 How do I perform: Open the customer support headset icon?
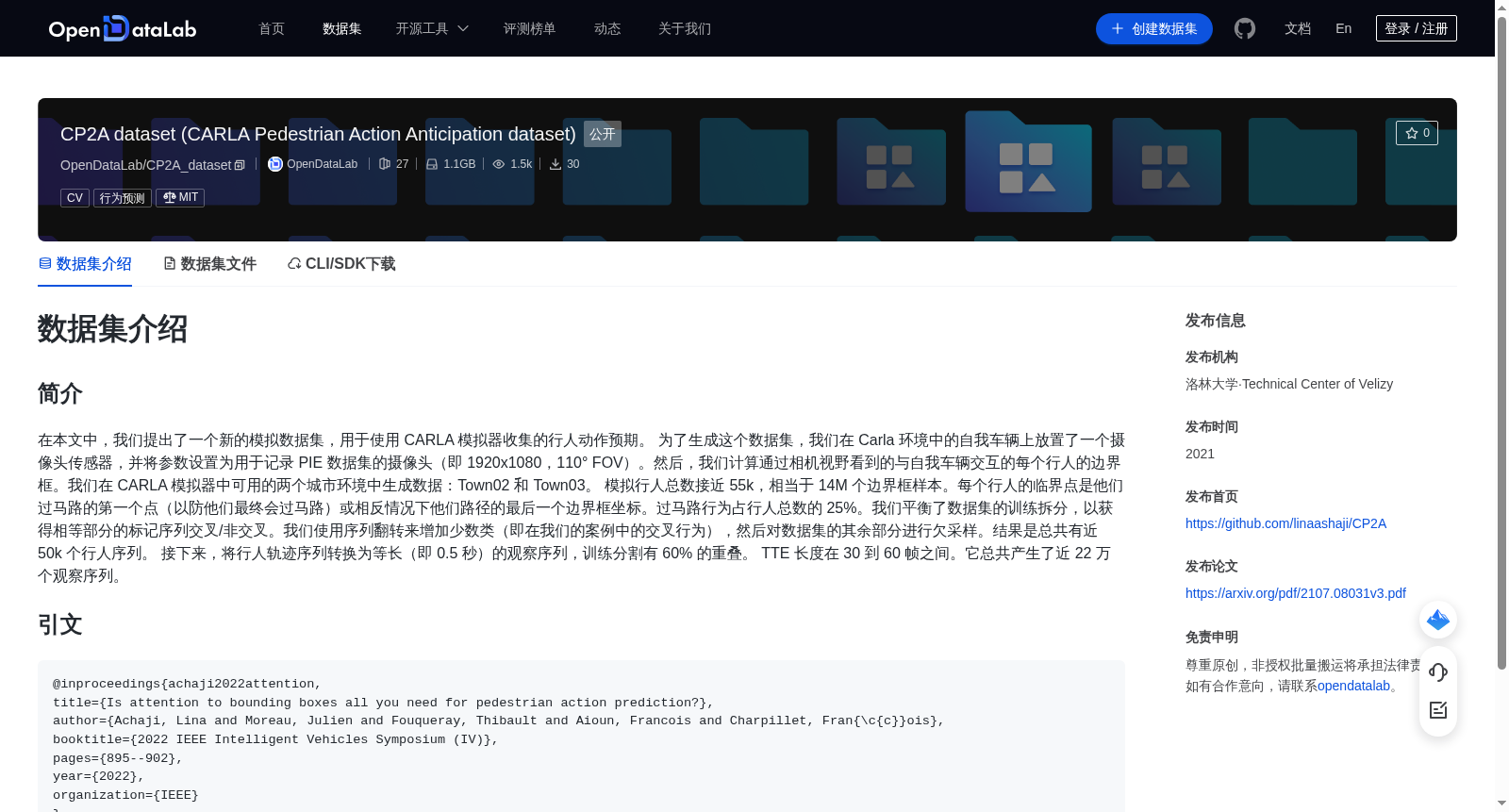[x=1438, y=672]
